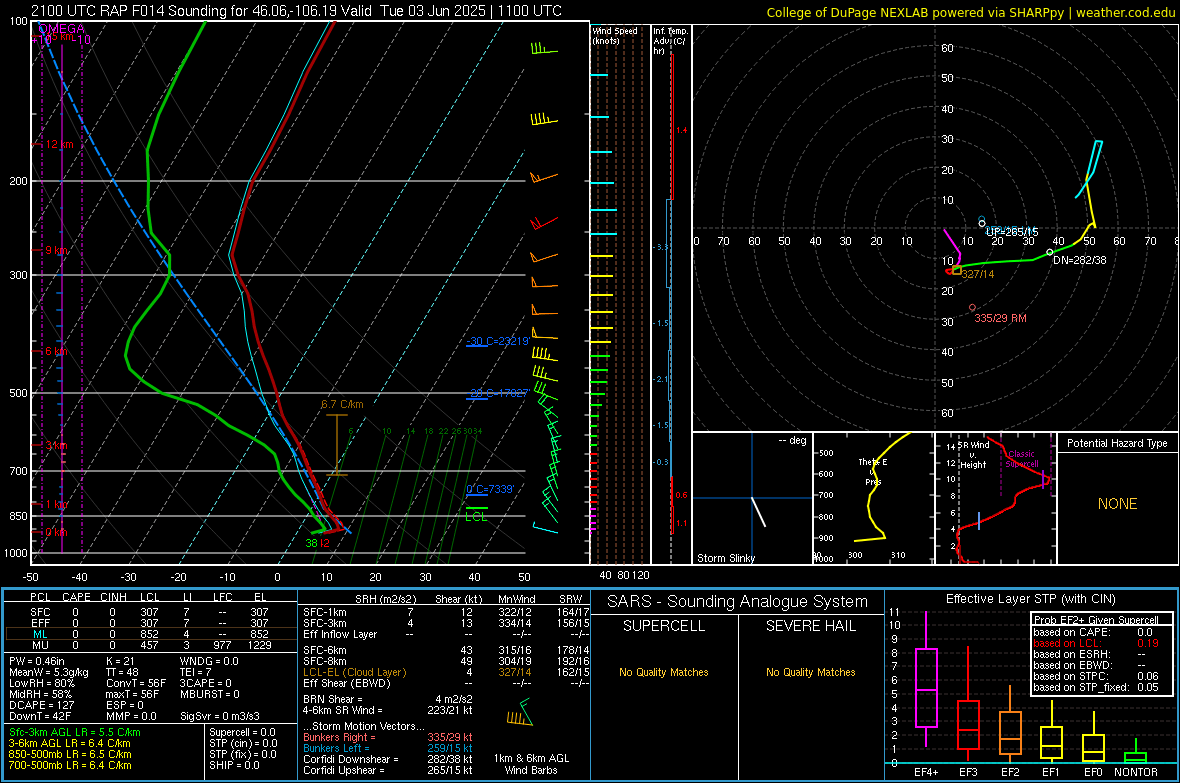1180x783 pixels.
Task: Select the highlighted ML parcel row
Action: [x=150, y=634]
